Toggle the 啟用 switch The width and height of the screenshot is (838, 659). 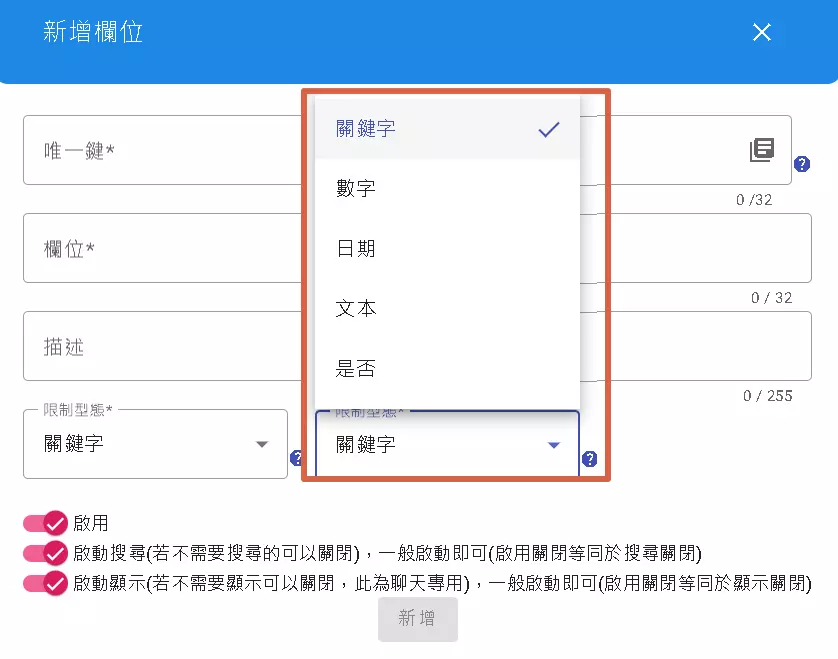pyautogui.click(x=45, y=523)
